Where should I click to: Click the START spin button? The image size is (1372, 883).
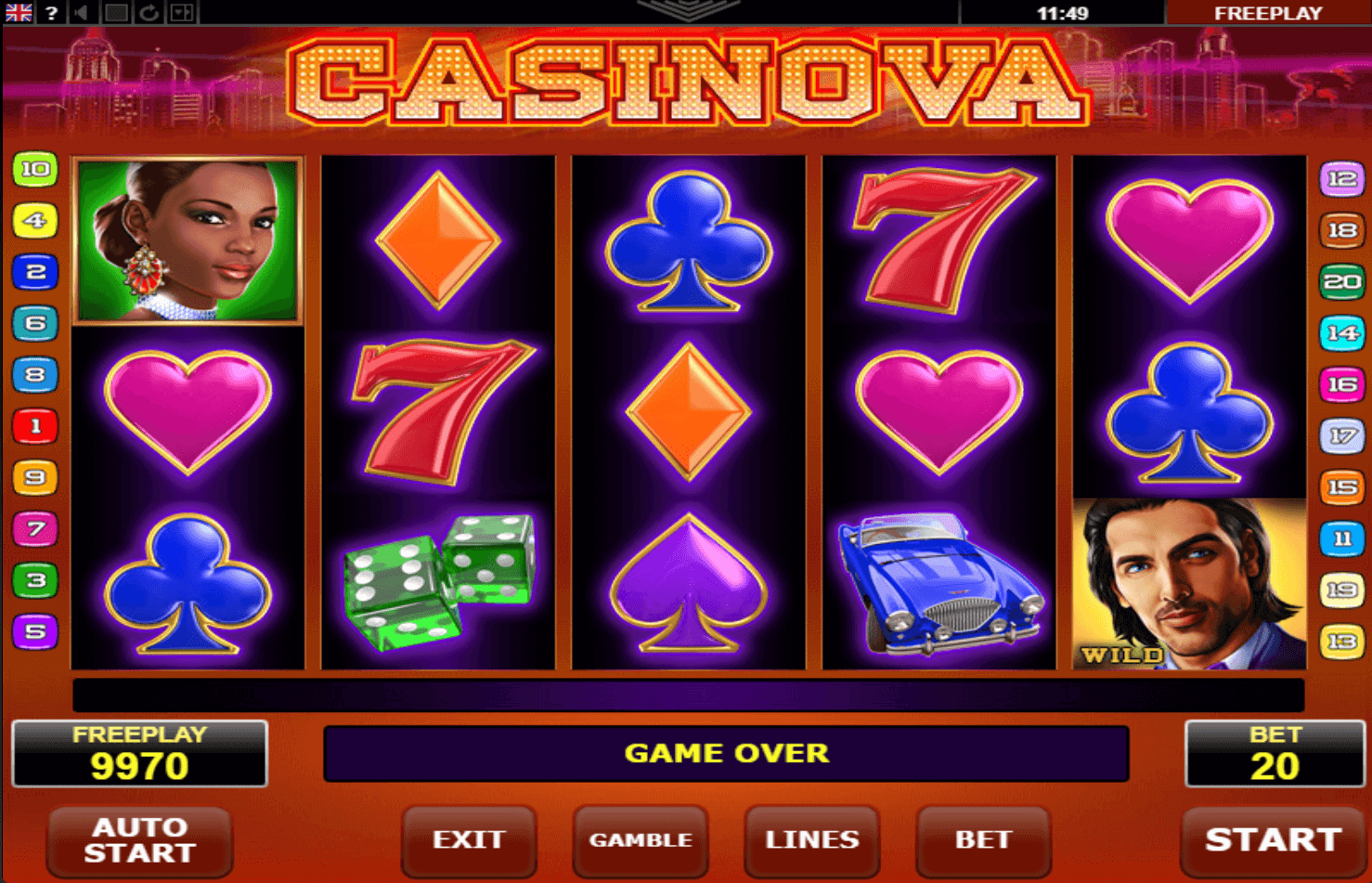click(1272, 840)
